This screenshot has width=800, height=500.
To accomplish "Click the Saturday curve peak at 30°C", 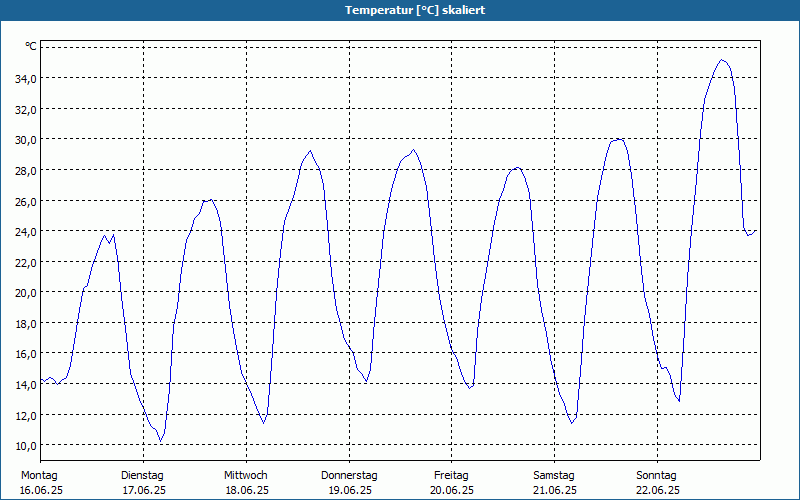I will tap(617, 139).
